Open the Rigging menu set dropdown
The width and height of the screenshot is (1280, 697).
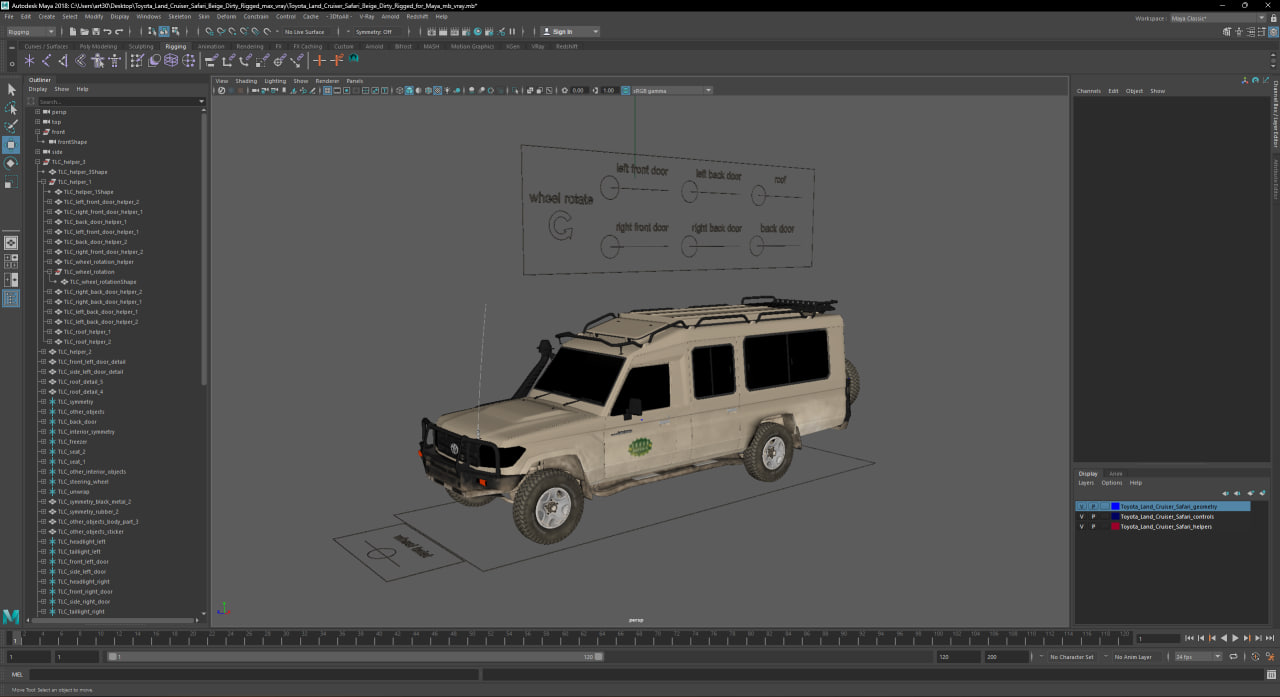(30, 32)
